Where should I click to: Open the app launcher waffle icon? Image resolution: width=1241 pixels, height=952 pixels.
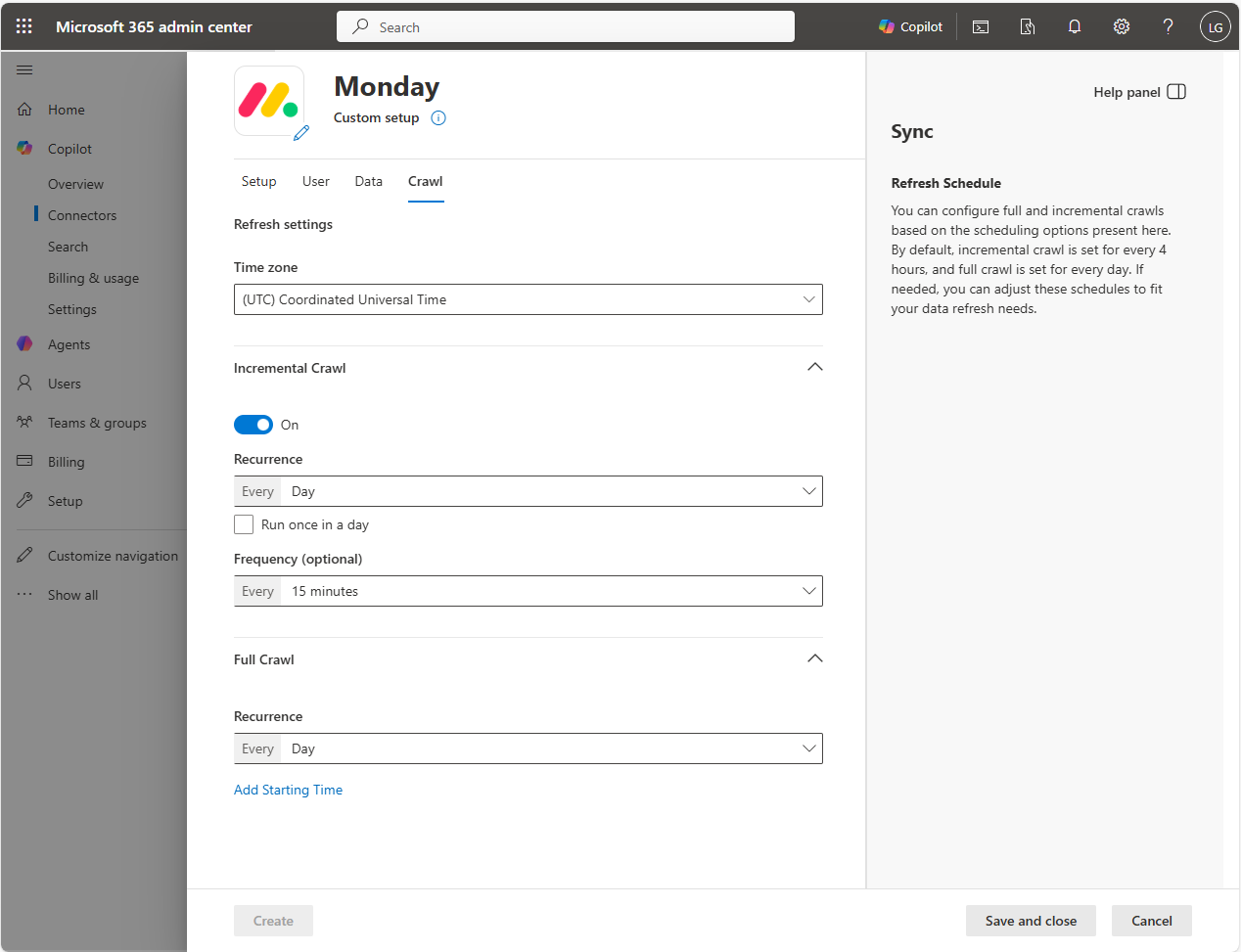24,26
